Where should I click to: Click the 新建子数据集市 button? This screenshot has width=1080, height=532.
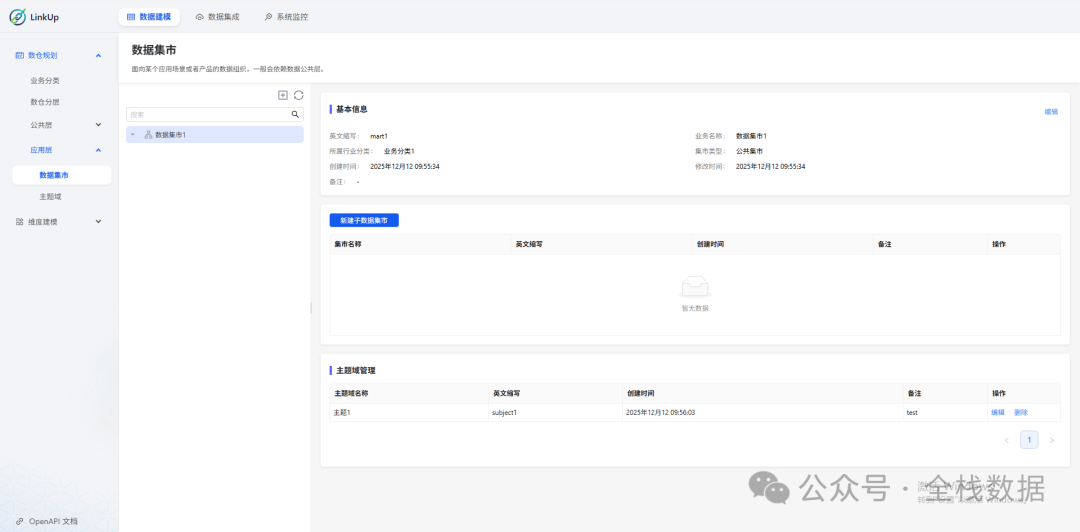[x=364, y=220]
